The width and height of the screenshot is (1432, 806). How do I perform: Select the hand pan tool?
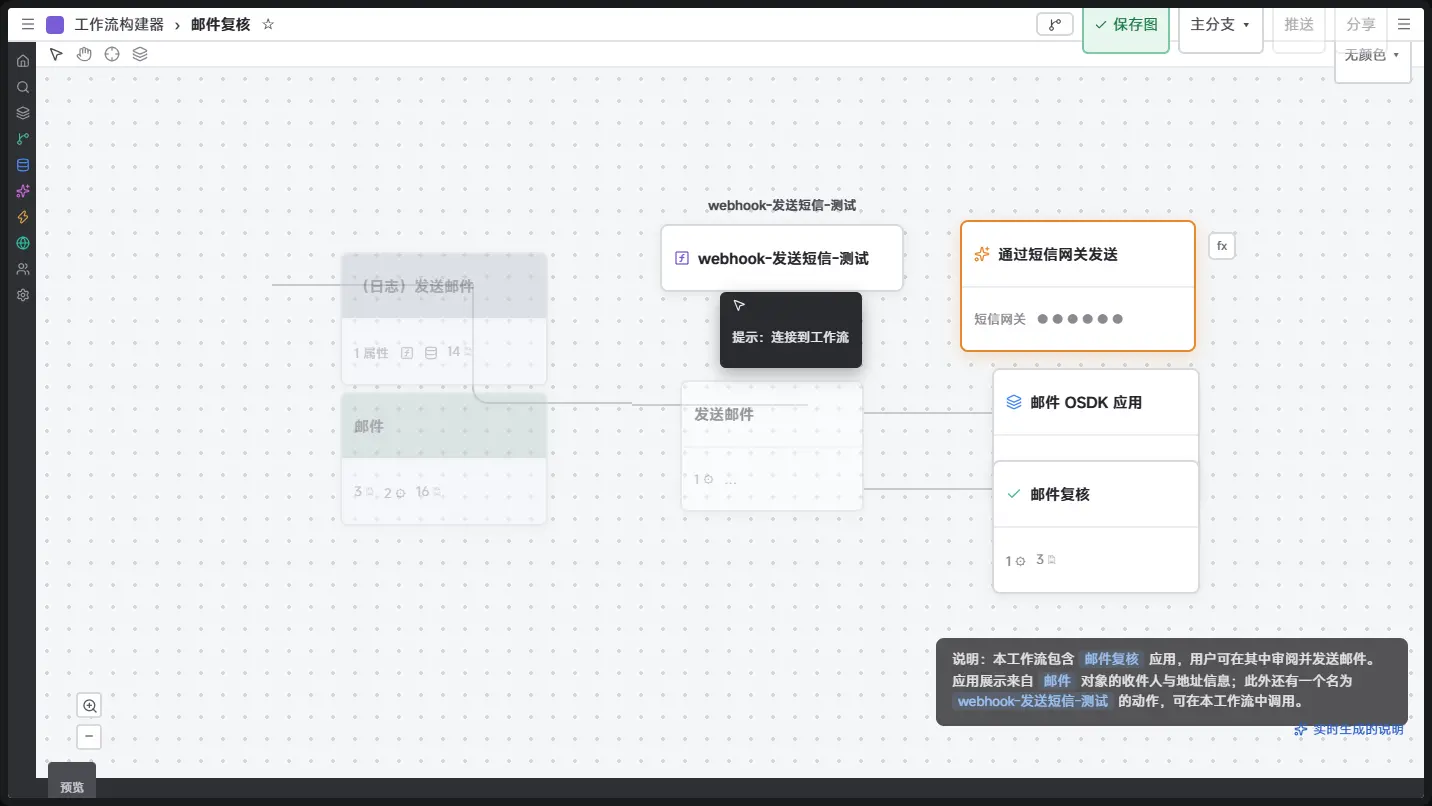pyautogui.click(x=84, y=54)
